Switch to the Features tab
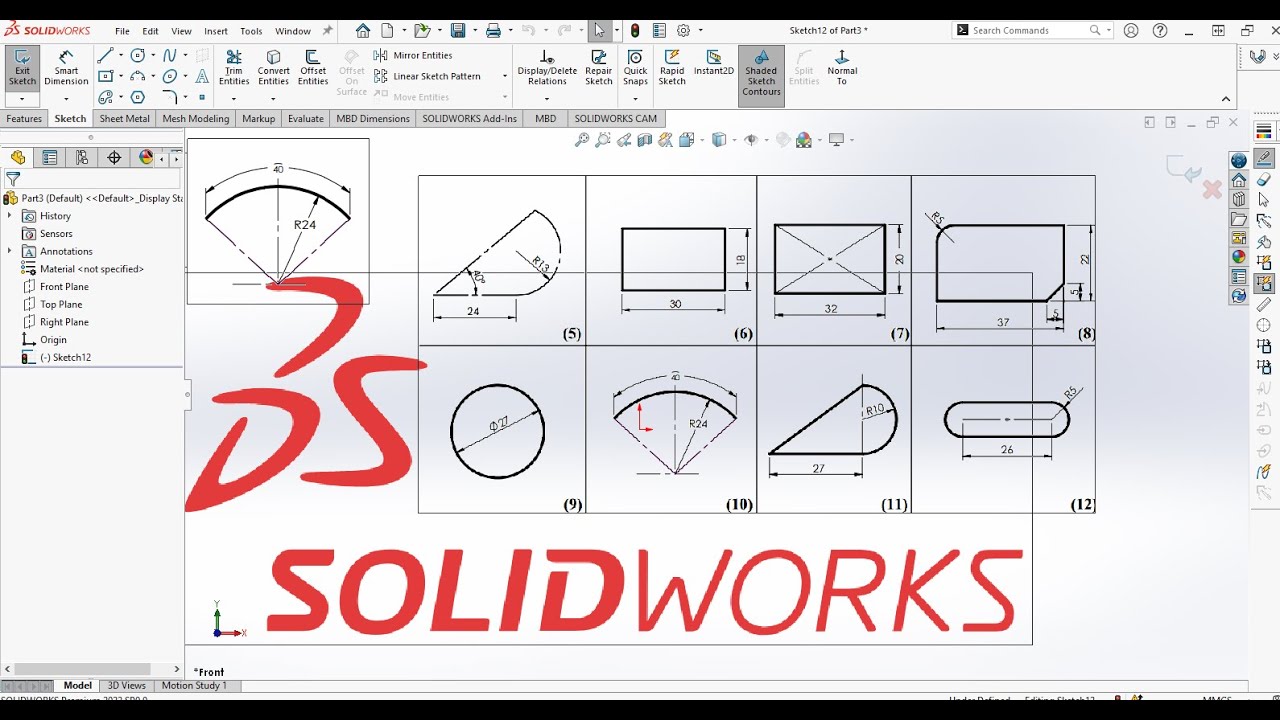 pos(24,118)
